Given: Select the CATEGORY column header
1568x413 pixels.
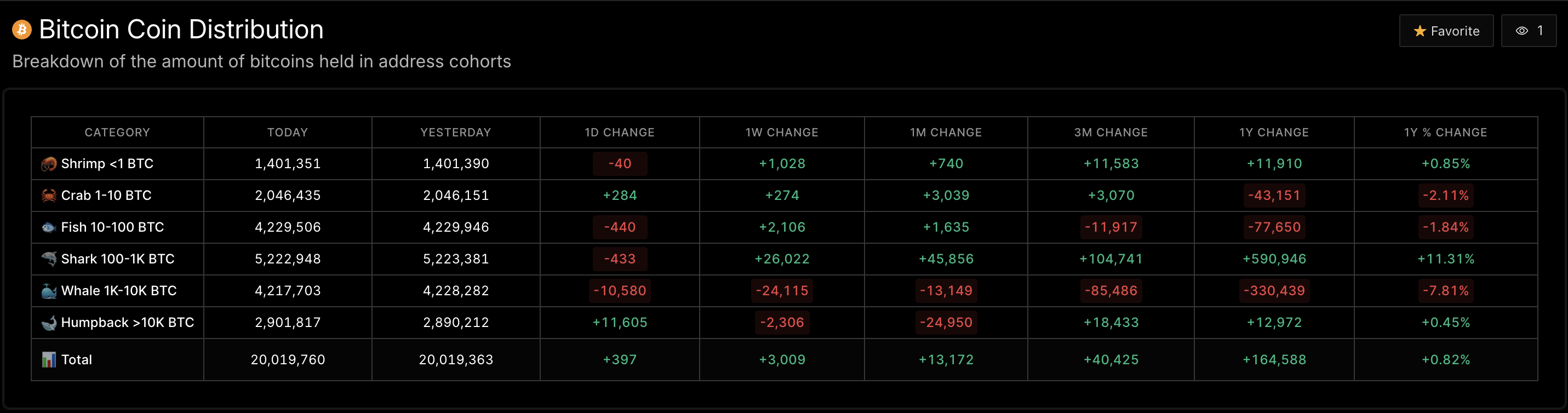Looking at the screenshot, I should tap(117, 133).
